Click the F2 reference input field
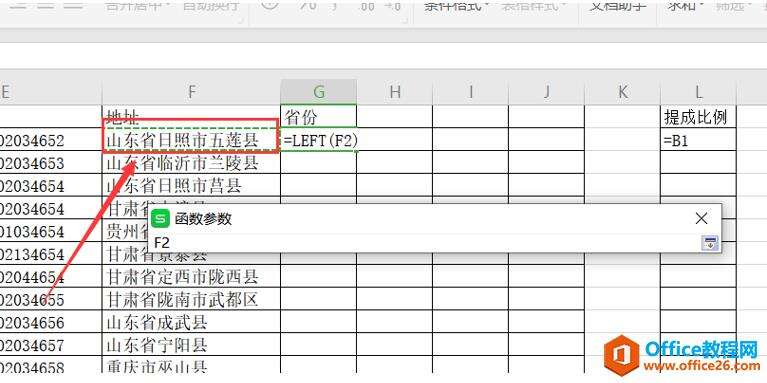The height and width of the screenshot is (383, 767). tap(426, 243)
